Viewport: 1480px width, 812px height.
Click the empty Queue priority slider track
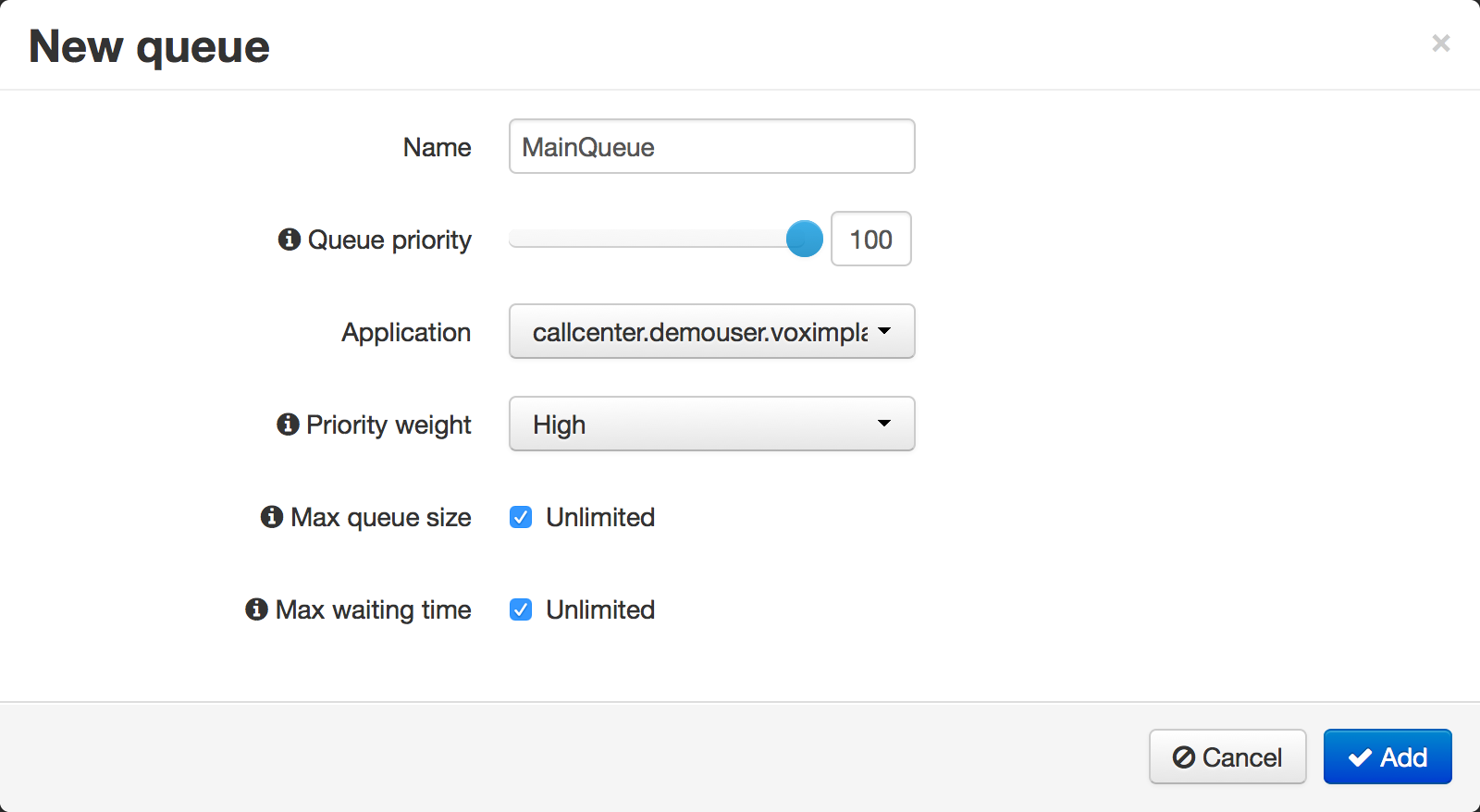[647, 240]
